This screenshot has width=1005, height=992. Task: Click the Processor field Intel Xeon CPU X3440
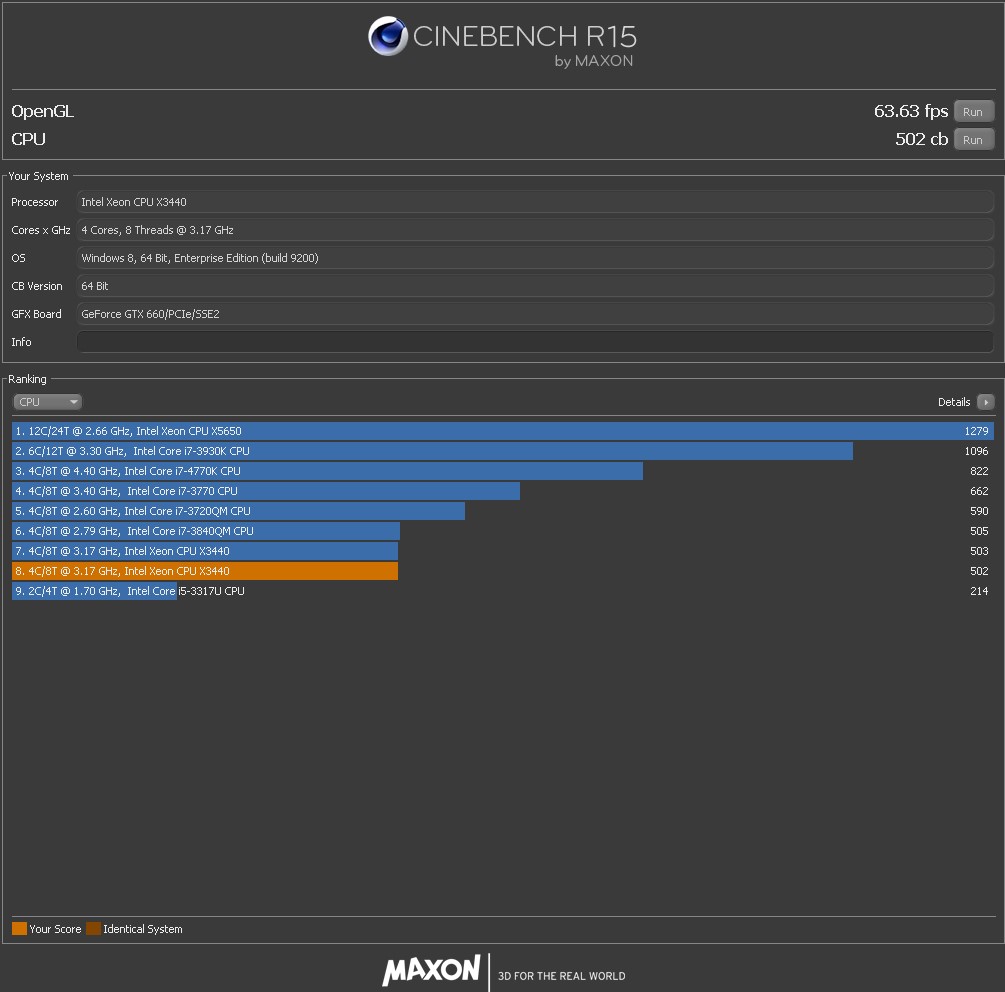point(535,202)
